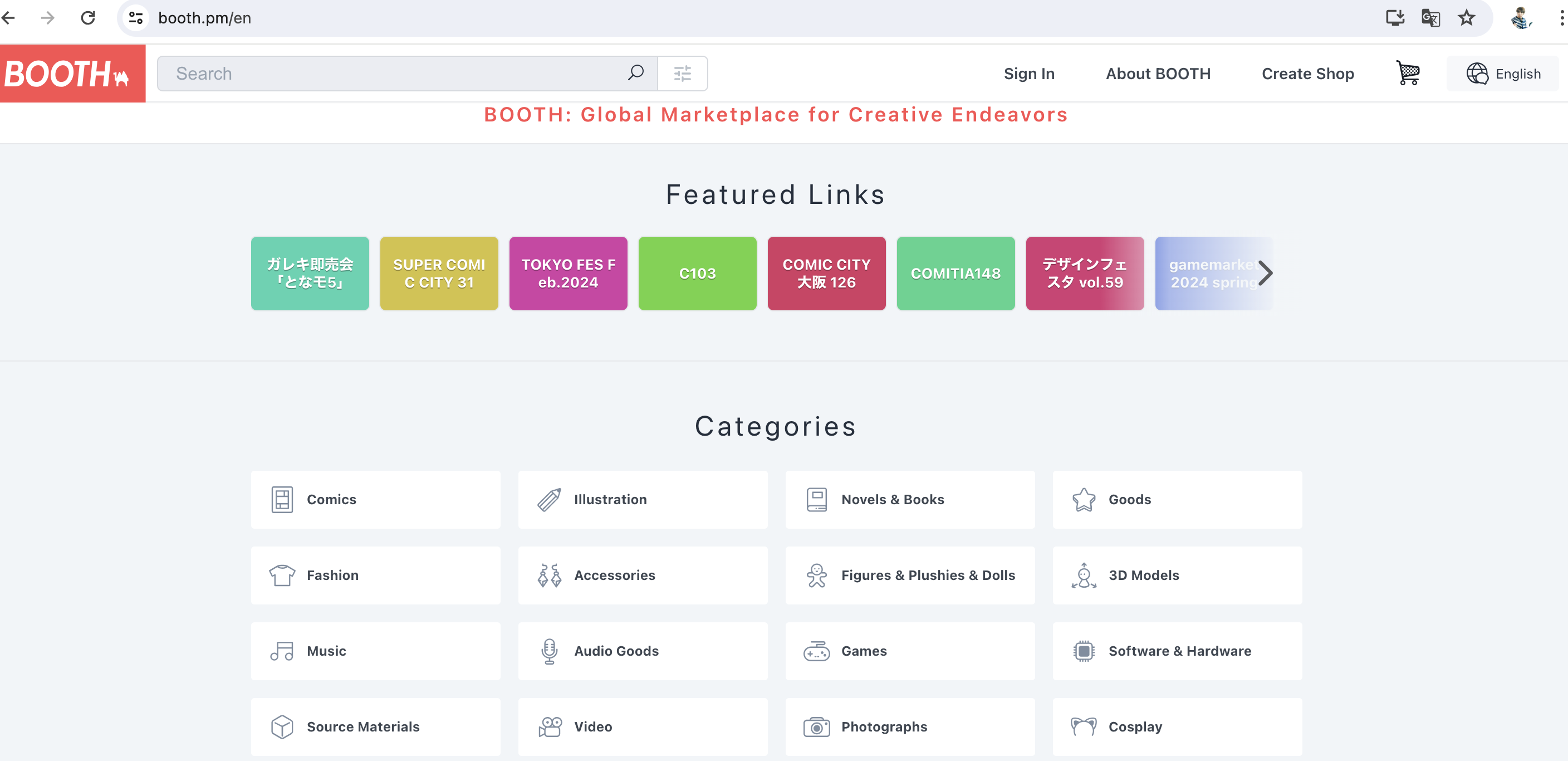1568x761 pixels.
Task: Click the Source Materials cube icon
Action: pos(282,727)
